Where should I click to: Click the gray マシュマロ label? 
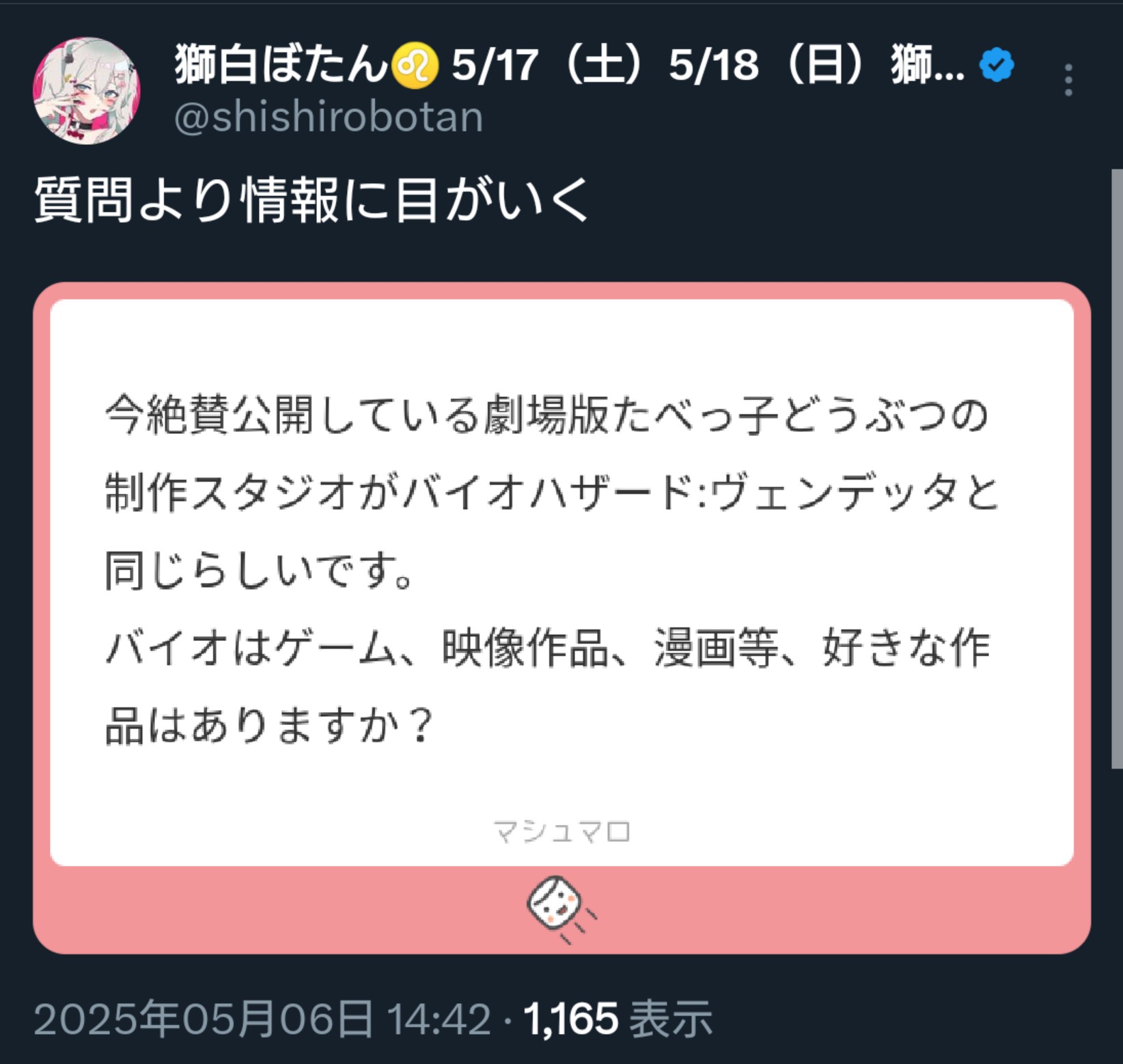click(x=561, y=832)
